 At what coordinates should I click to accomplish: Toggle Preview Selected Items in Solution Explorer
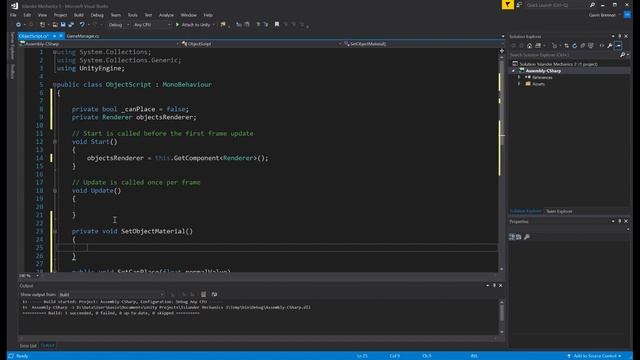click(618, 46)
